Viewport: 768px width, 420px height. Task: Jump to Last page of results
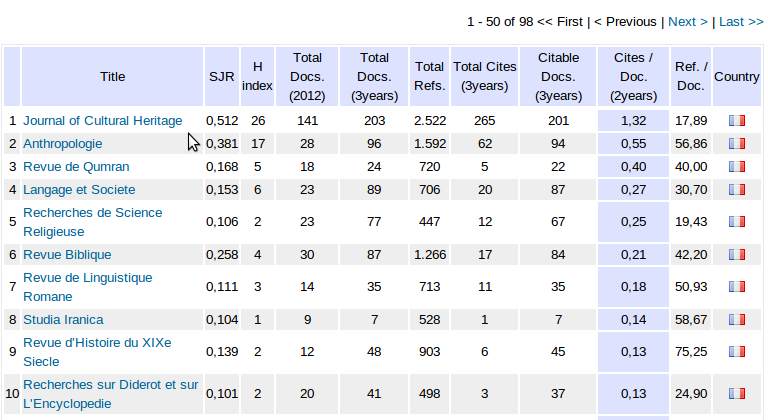(x=741, y=22)
